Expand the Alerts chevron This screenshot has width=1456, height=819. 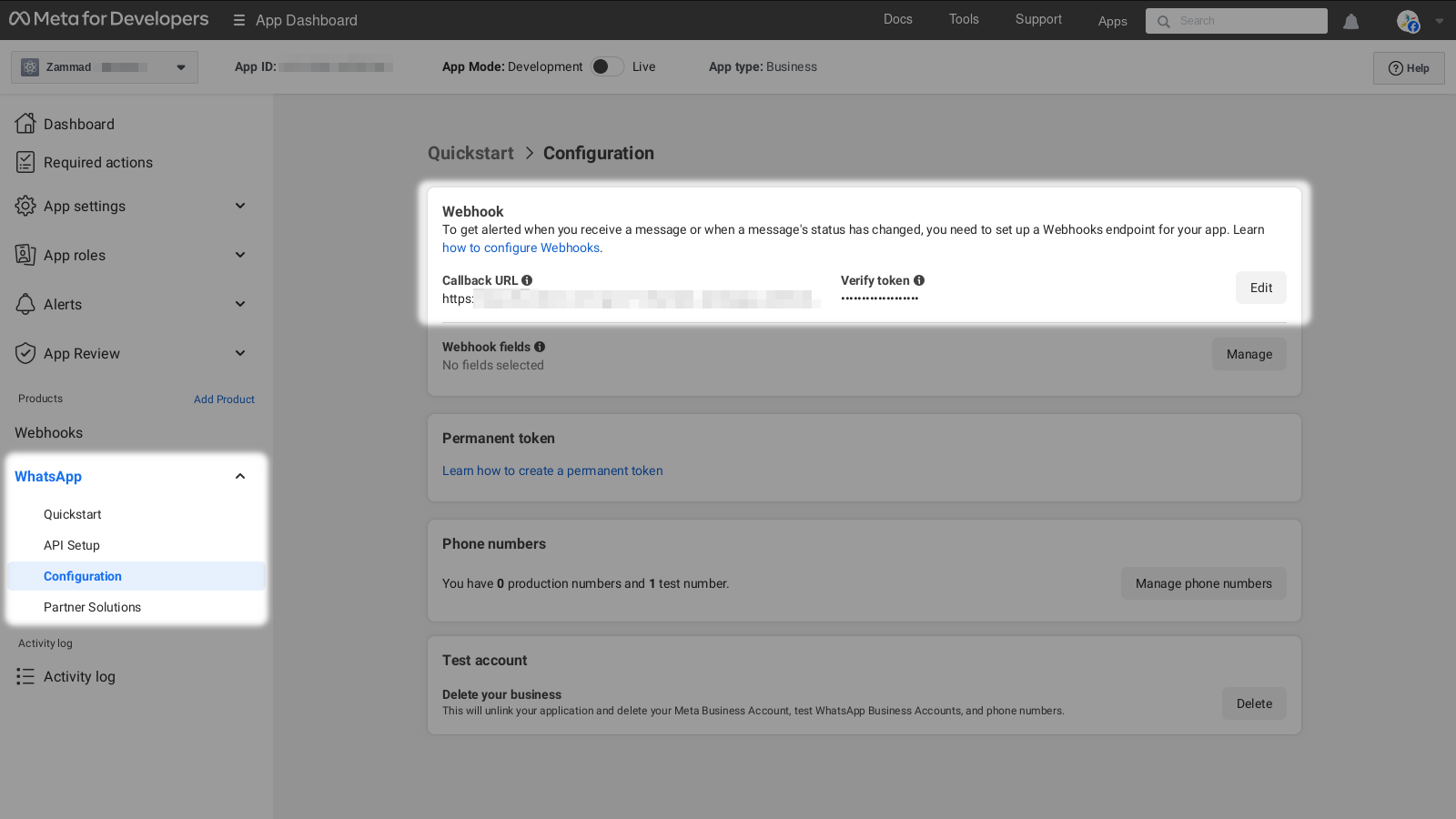[x=240, y=304]
